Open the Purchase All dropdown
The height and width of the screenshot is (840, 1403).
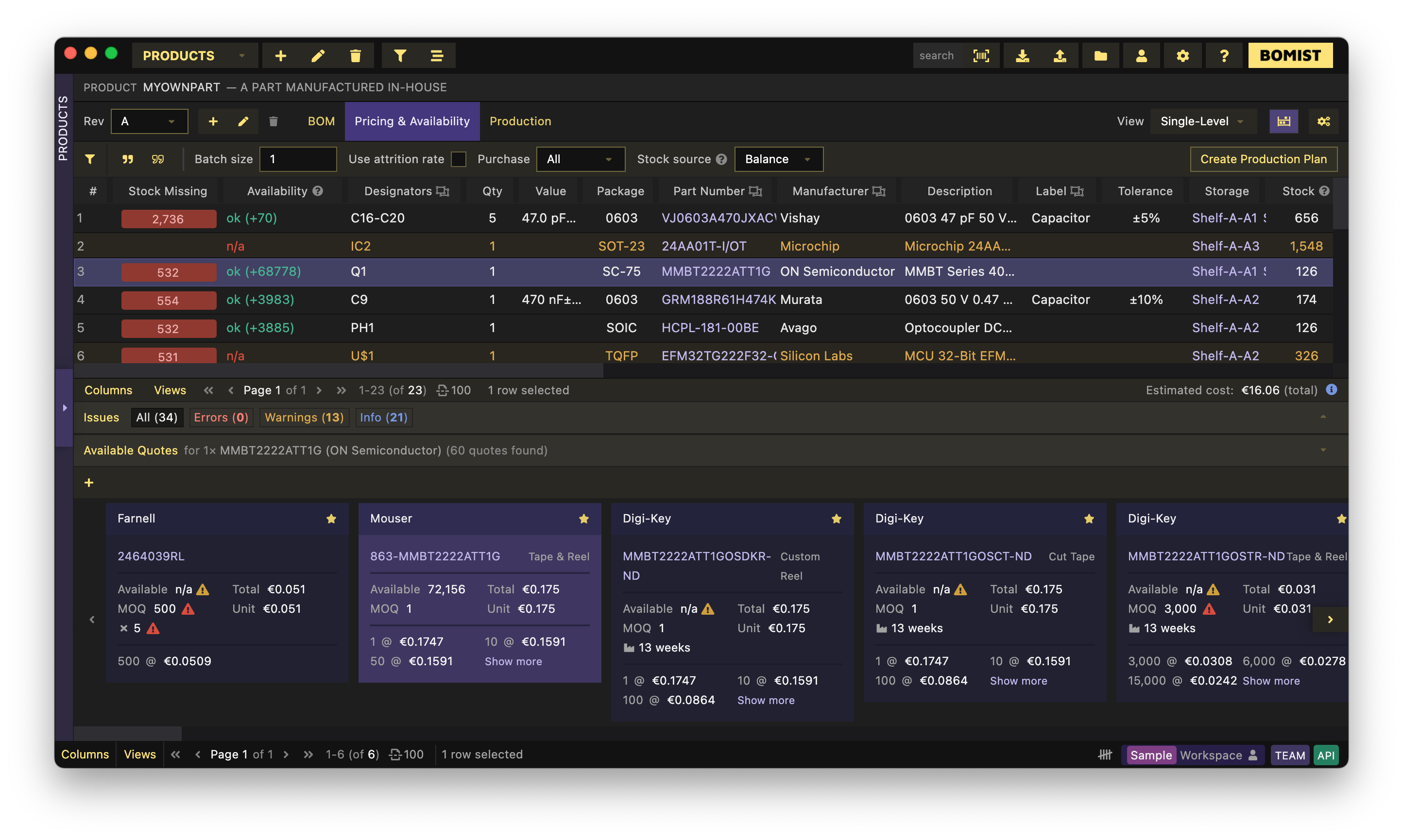pyautogui.click(x=580, y=159)
